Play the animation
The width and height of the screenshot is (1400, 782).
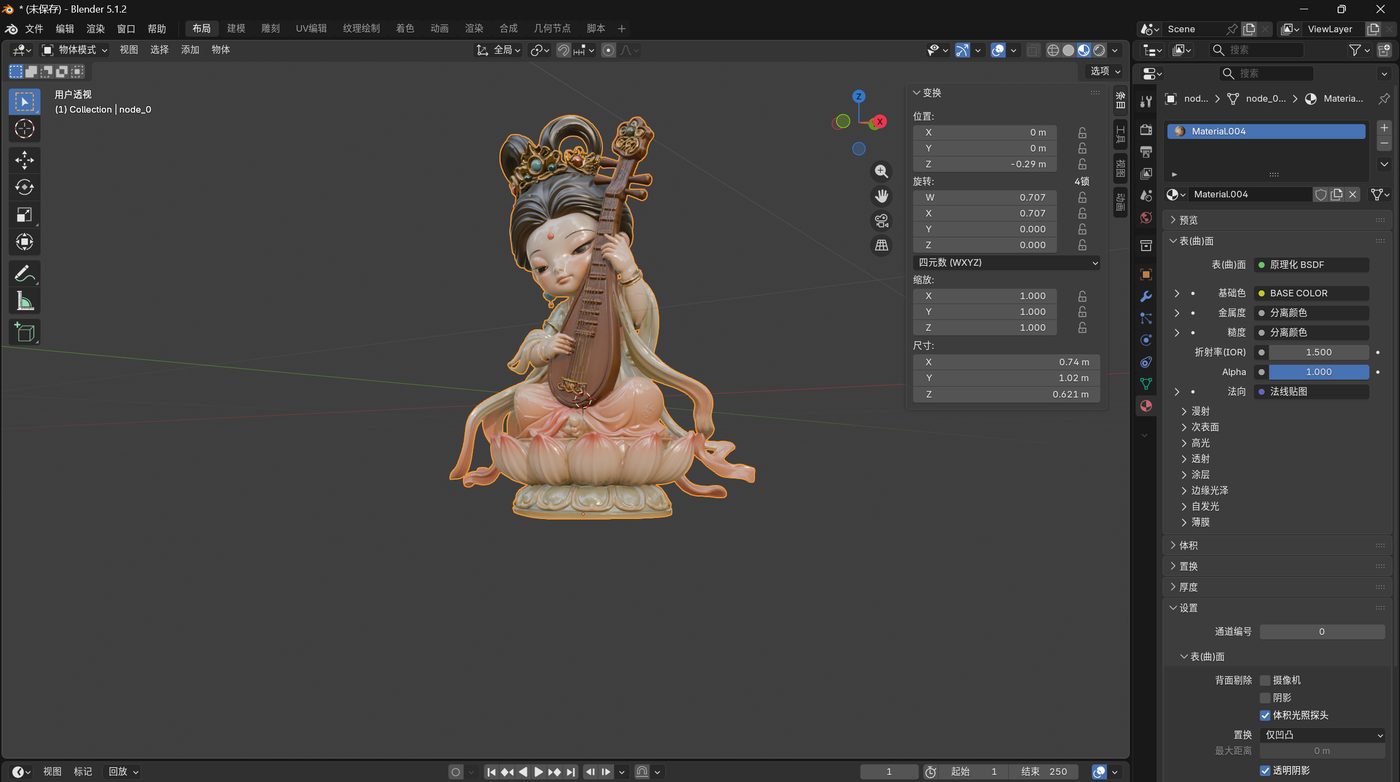538,772
